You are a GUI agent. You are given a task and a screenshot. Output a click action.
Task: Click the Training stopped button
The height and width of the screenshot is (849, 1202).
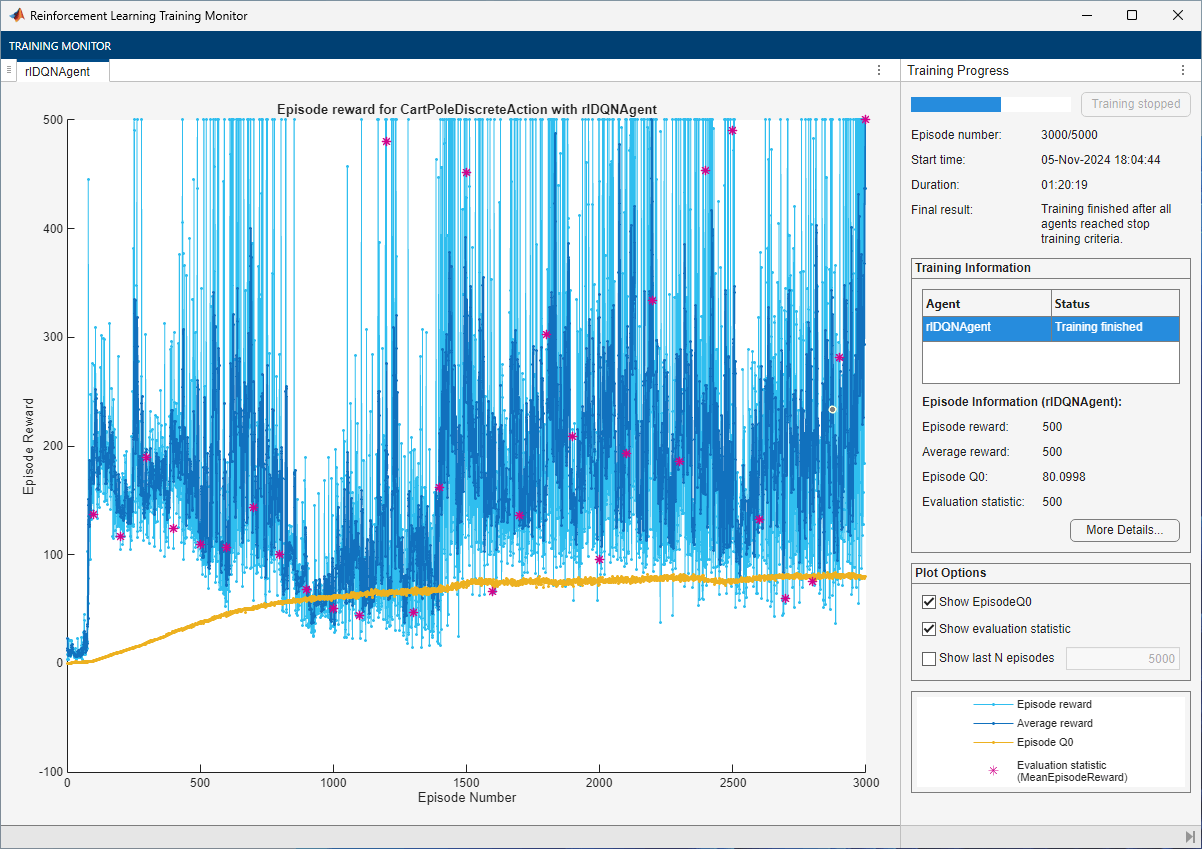tap(1135, 104)
